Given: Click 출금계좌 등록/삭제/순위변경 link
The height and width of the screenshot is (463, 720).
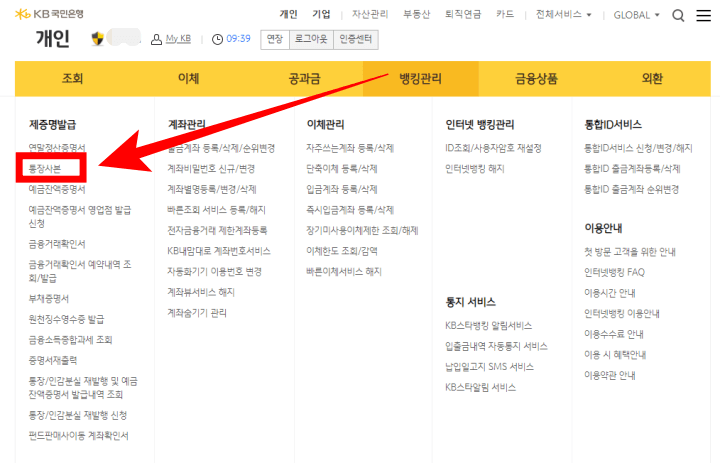Looking at the screenshot, I should [221, 148].
